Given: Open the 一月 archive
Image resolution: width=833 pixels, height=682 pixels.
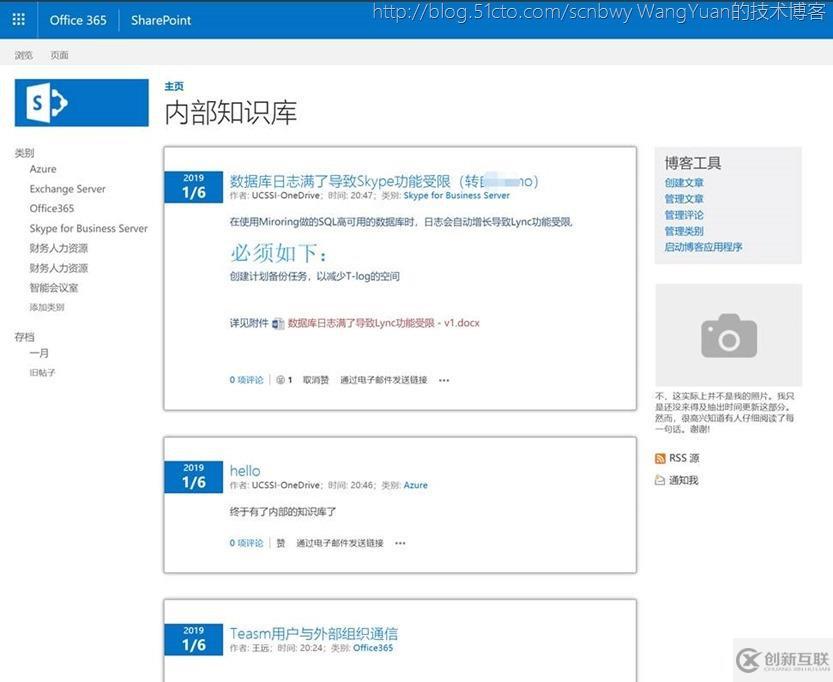Looking at the screenshot, I should pyautogui.click(x=39, y=353).
